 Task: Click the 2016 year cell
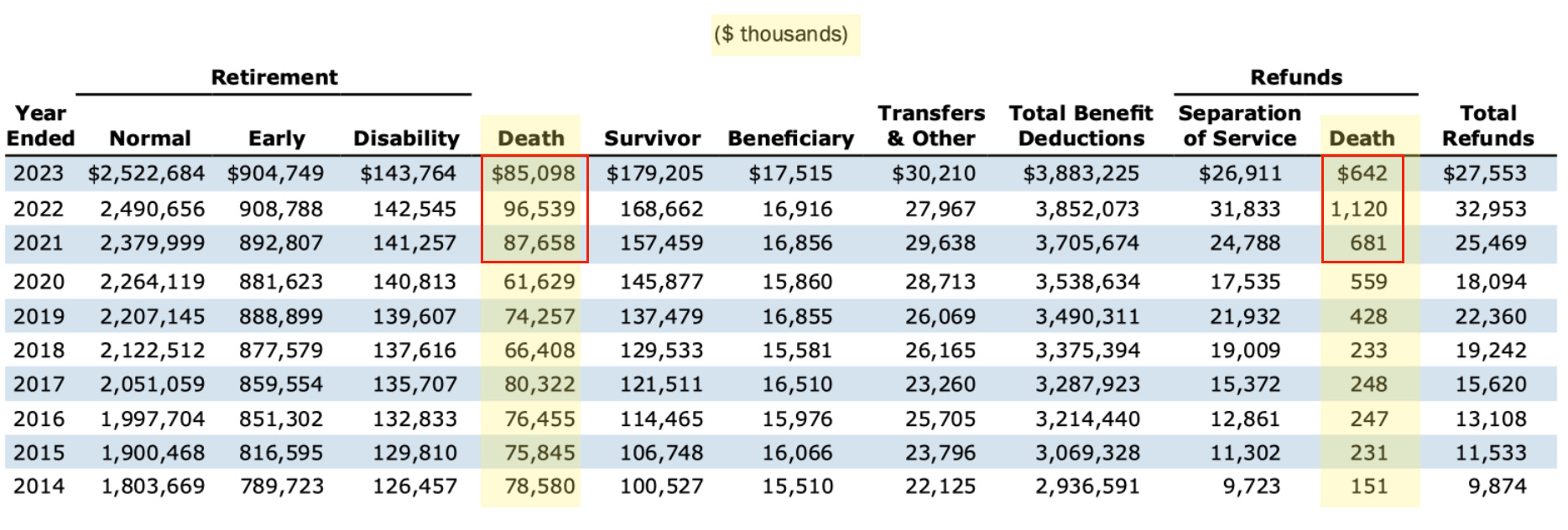click(x=39, y=419)
